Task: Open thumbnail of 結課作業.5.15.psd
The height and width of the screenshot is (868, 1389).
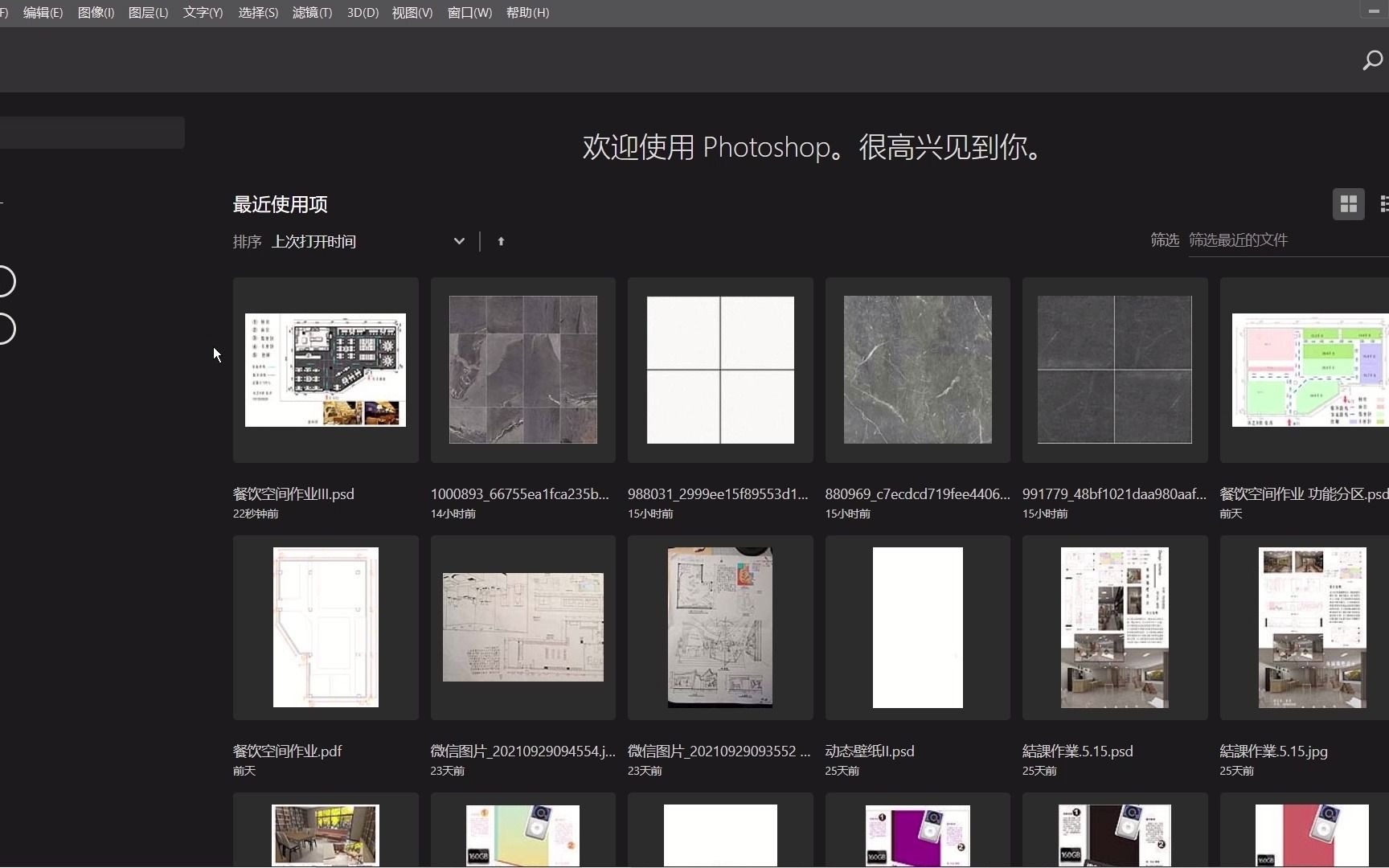Action: coord(1115,628)
